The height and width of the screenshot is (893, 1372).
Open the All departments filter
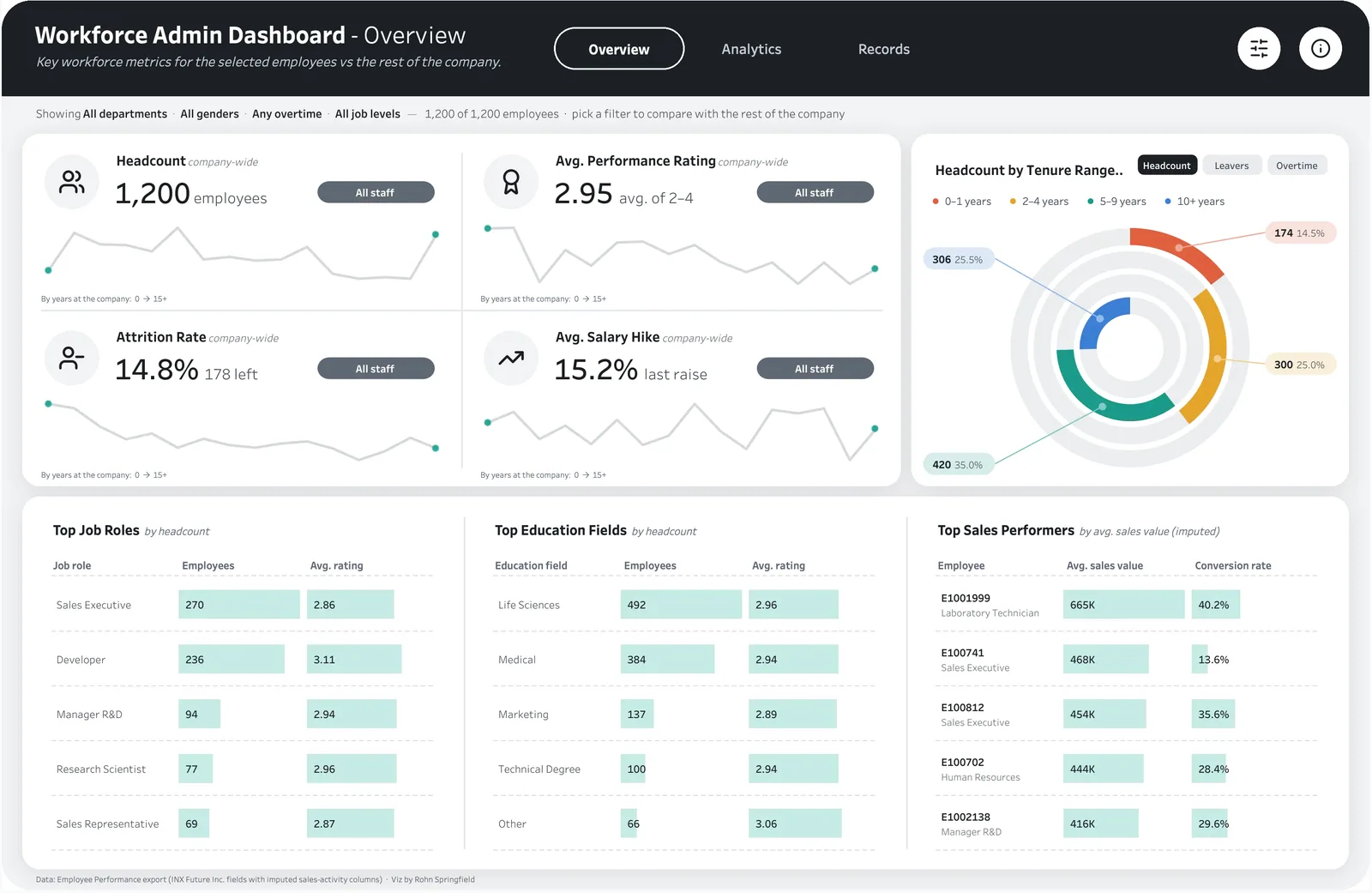tap(125, 114)
